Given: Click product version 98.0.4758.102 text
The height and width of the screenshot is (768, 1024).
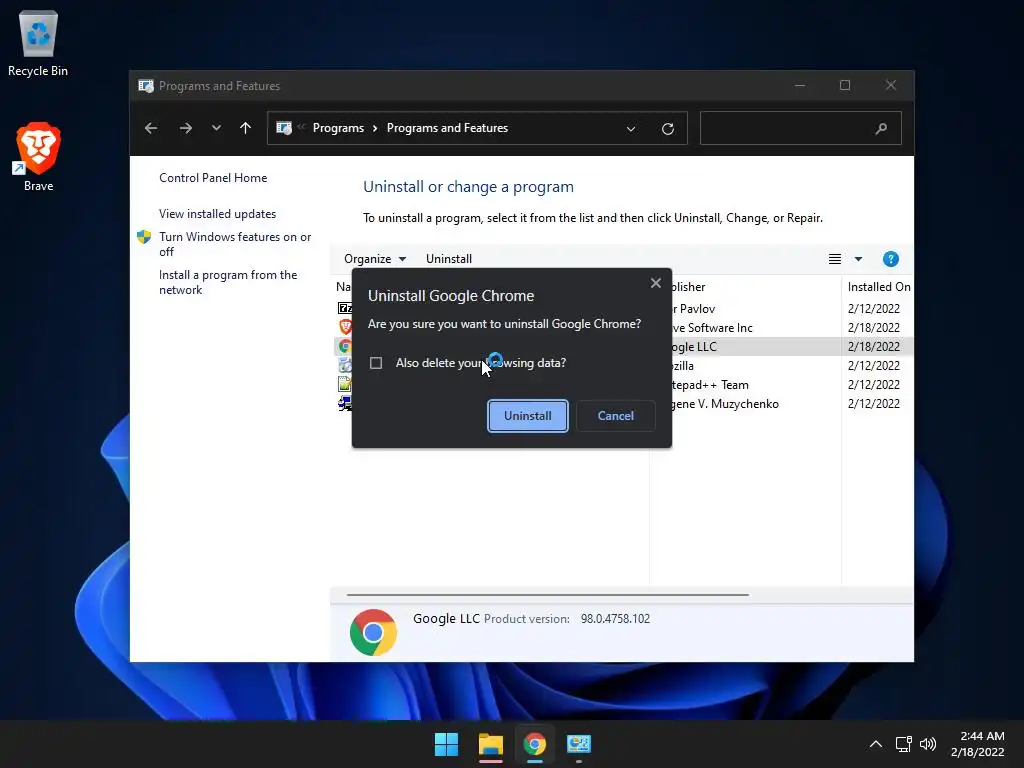Looking at the screenshot, I should (x=615, y=618).
